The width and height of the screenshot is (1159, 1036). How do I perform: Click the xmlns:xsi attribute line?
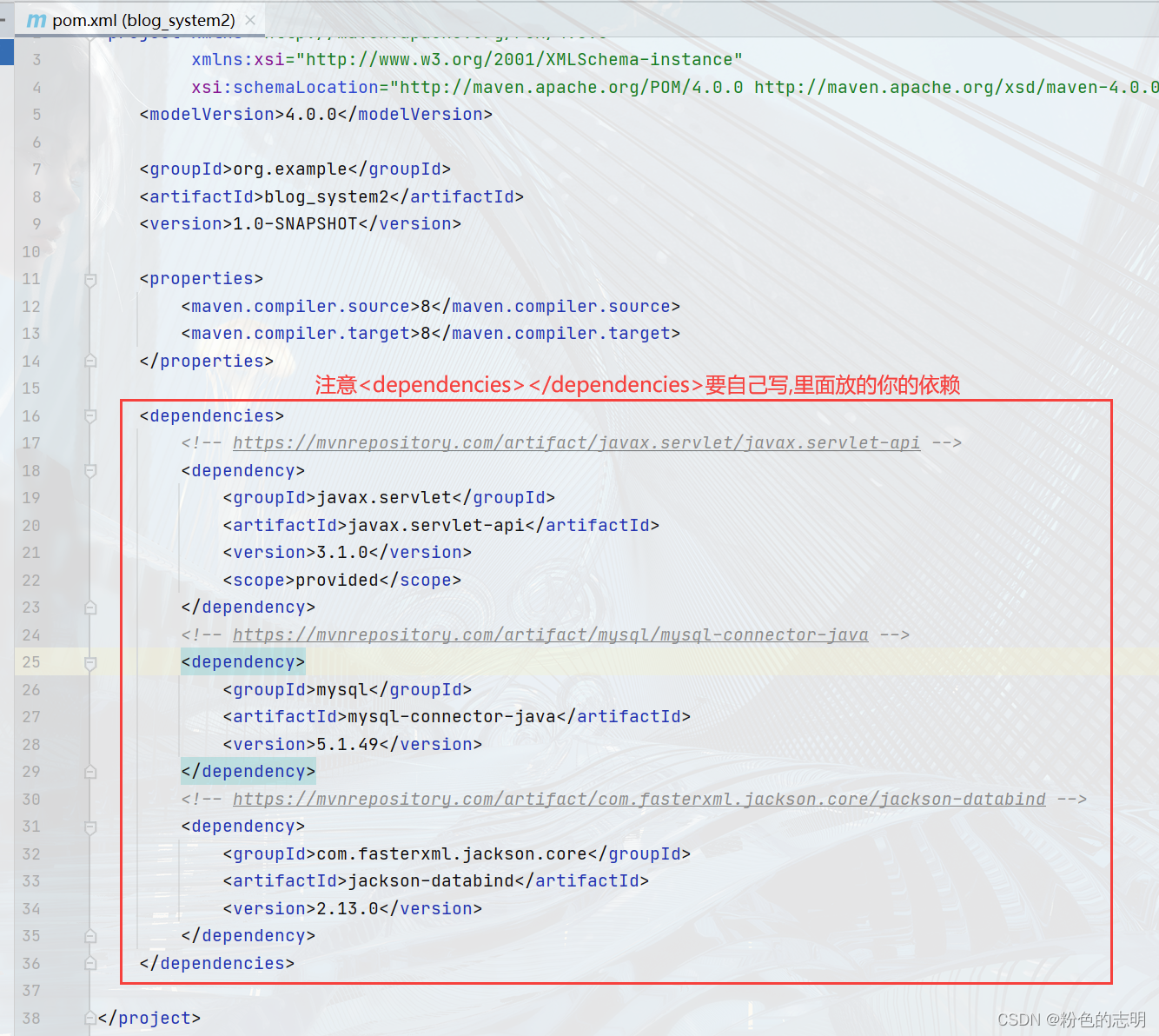click(x=467, y=60)
